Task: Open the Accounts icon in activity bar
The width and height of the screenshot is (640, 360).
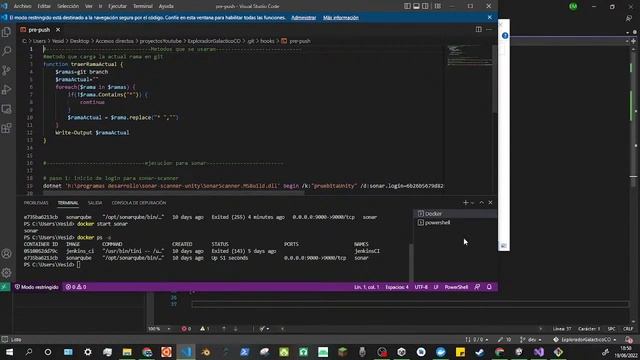Action: click(7, 253)
